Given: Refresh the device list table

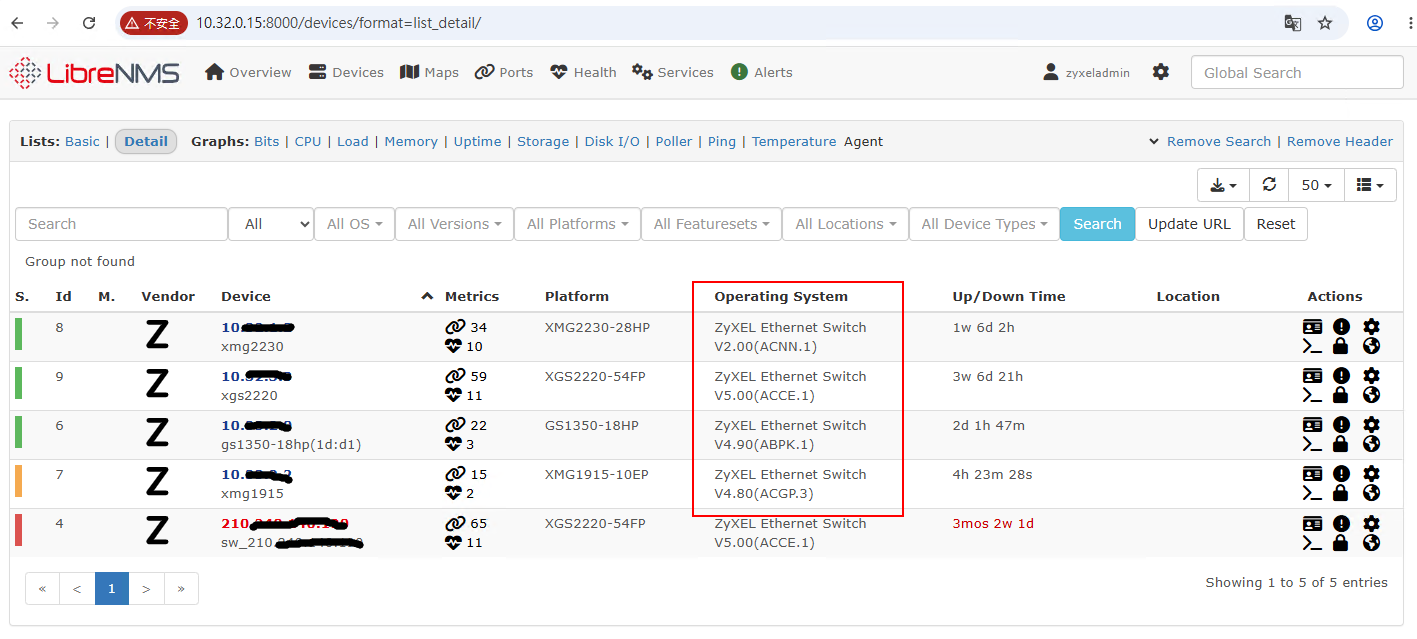Looking at the screenshot, I should tap(1270, 185).
